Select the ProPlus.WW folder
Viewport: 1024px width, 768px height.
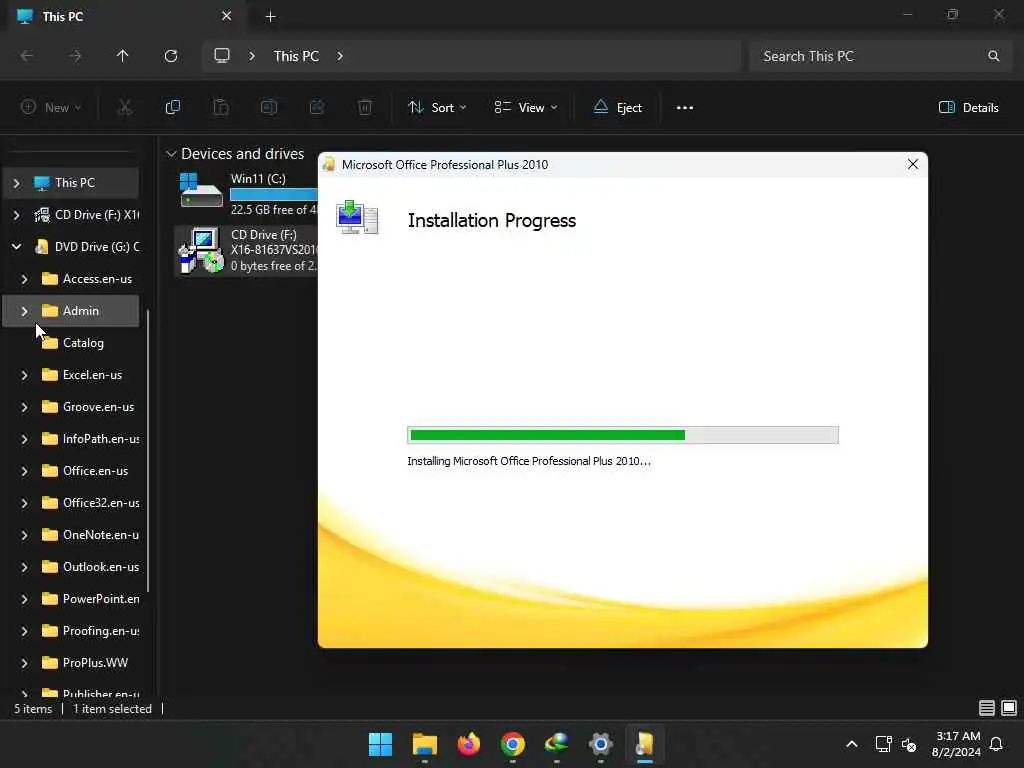95,663
